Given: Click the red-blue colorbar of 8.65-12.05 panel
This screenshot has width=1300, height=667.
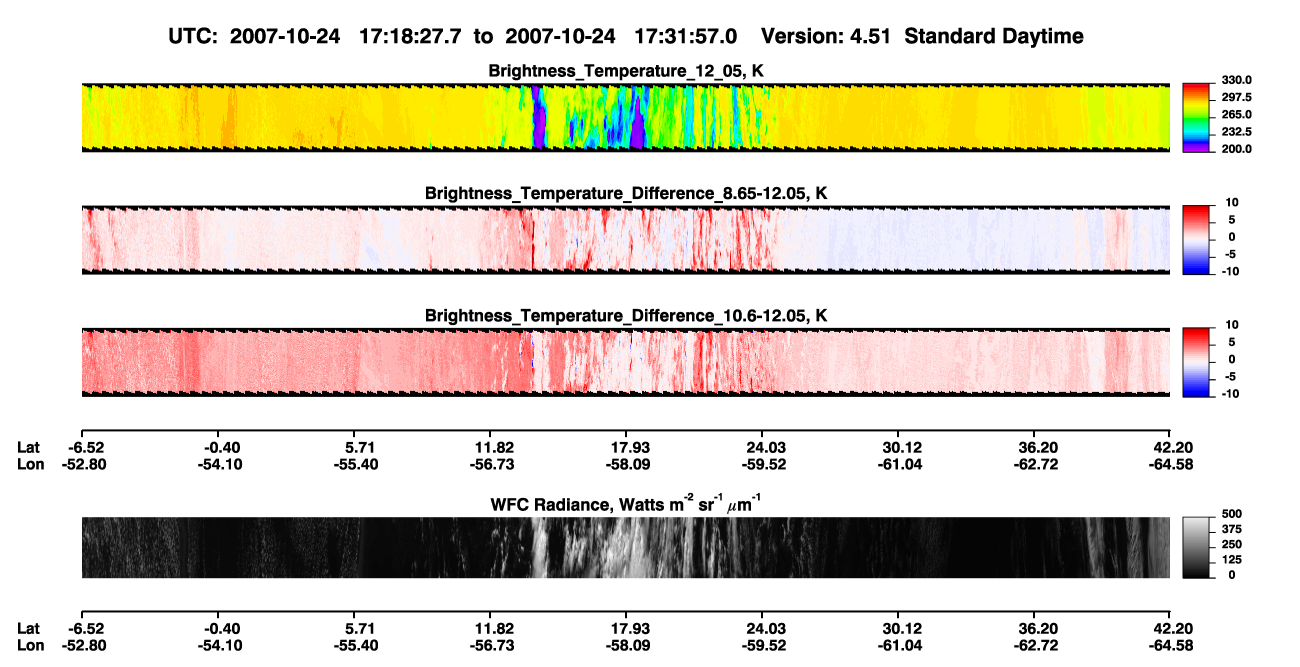Looking at the screenshot, I should pos(1196,240).
